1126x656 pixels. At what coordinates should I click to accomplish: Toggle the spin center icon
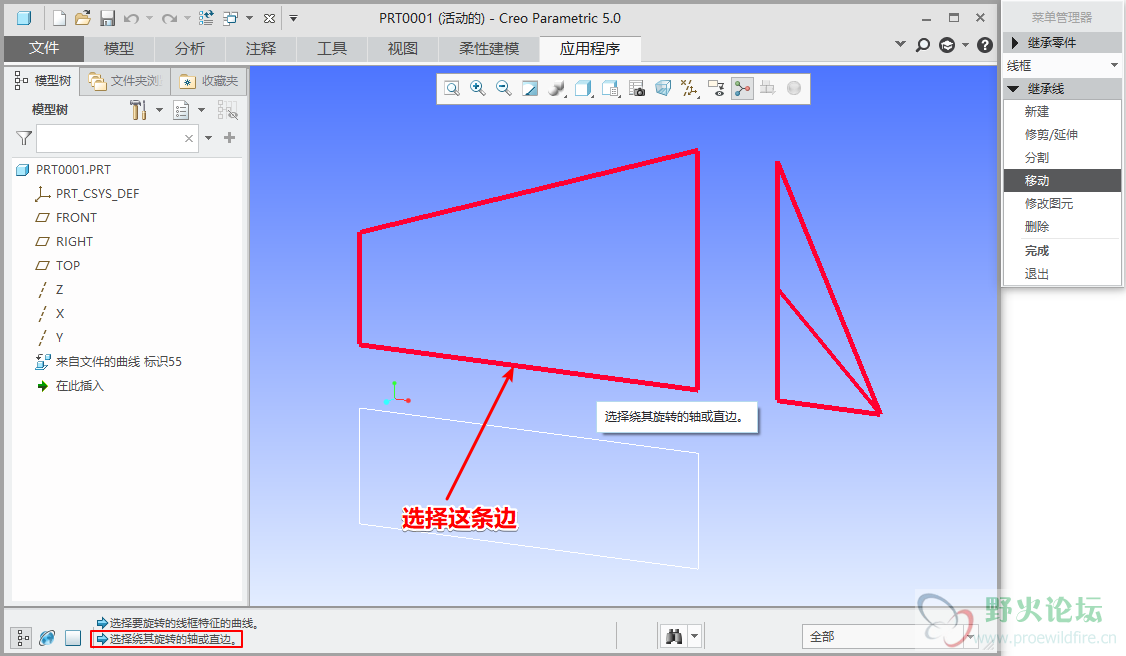point(742,88)
